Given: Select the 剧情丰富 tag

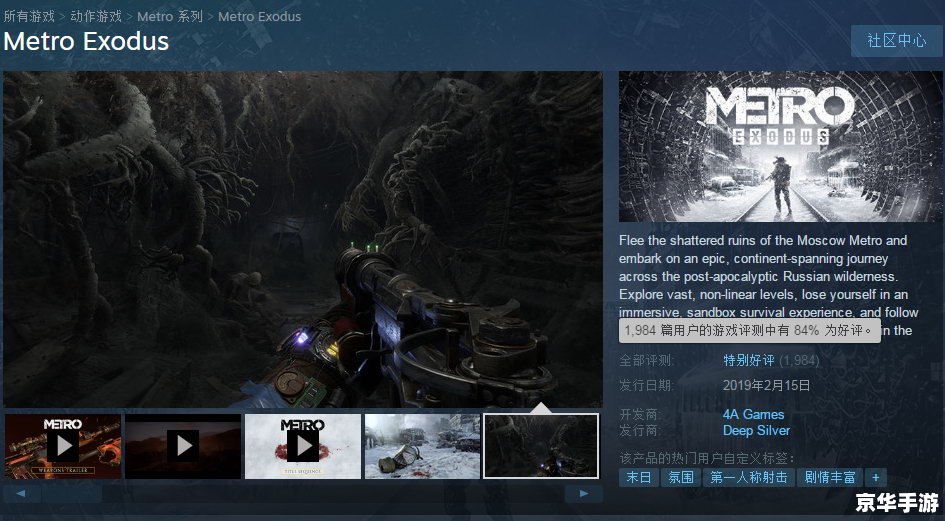Looking at the screenshot, I should point(830,478).
